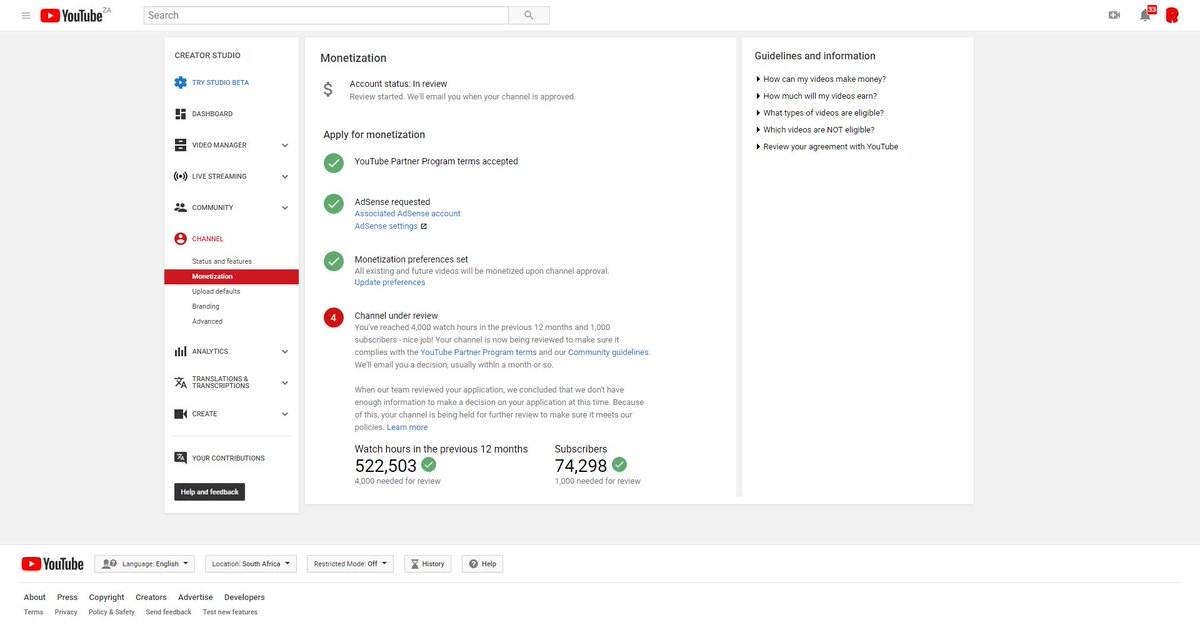Open the Advanced channel menu item
The image size is (1200, 635).
[207, 321]
